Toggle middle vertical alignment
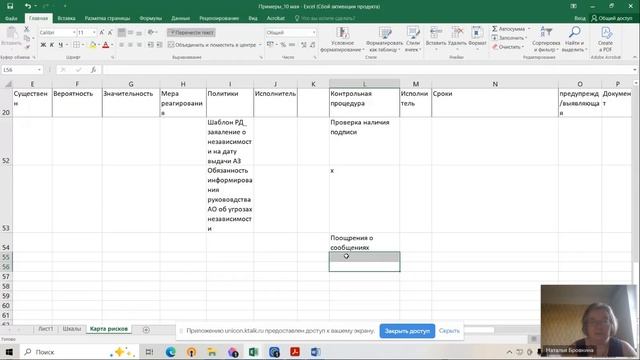The image size is (640, 360). [130, 32]
